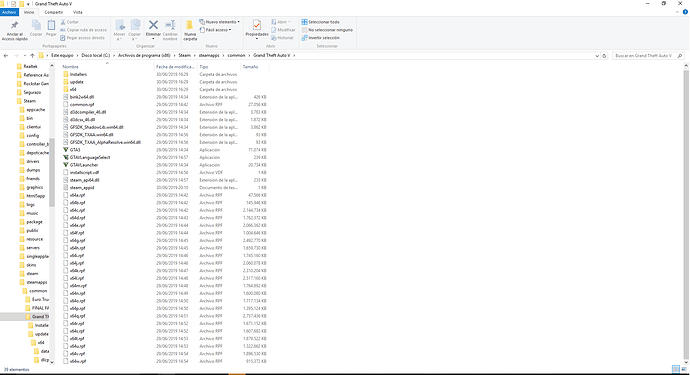This screenshot has height=375, width=690.
Task: Open Explorer help question mark icon
Action: point(685,12)
